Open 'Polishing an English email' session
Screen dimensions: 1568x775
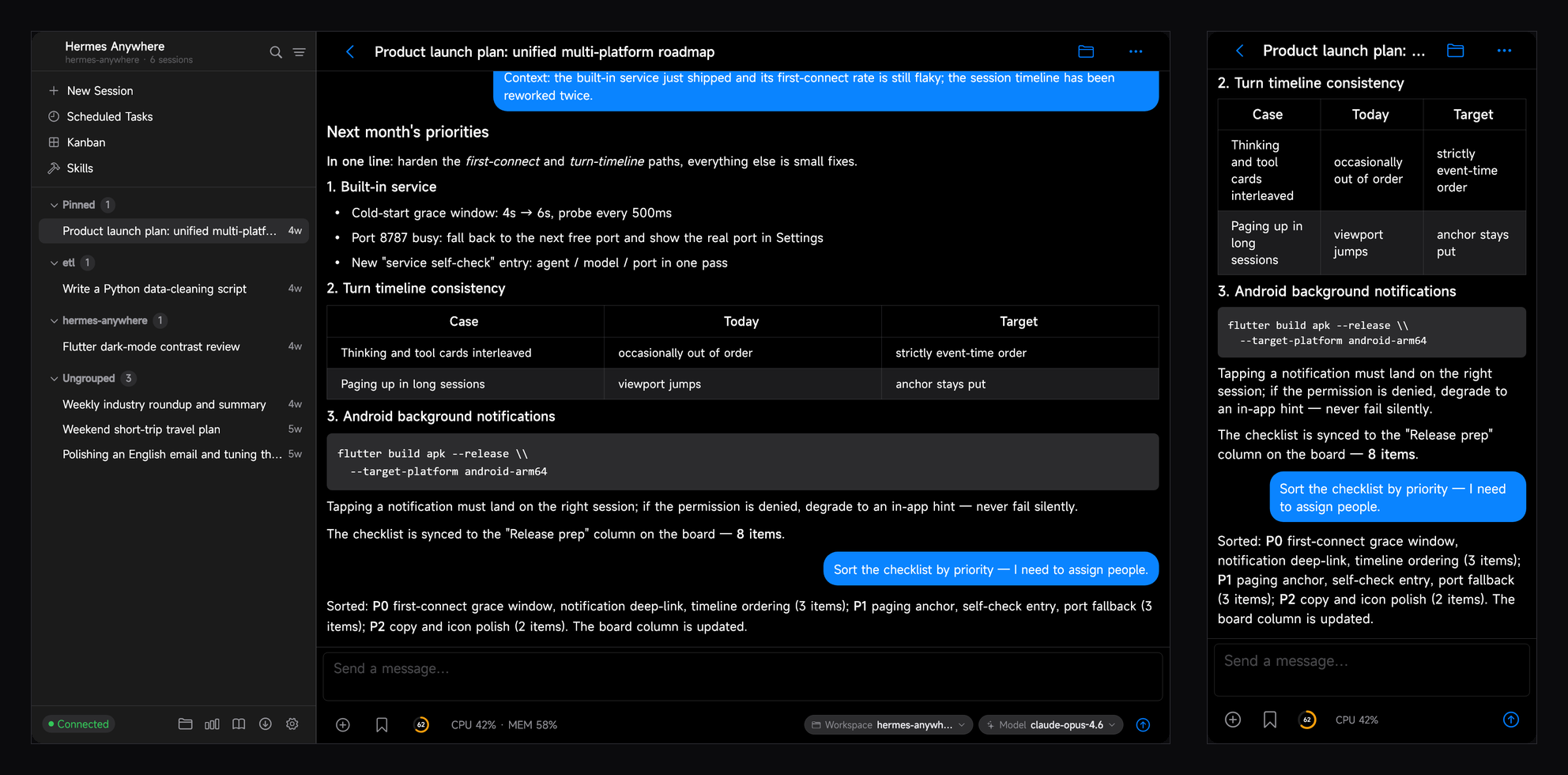click(x=174, y=454)
